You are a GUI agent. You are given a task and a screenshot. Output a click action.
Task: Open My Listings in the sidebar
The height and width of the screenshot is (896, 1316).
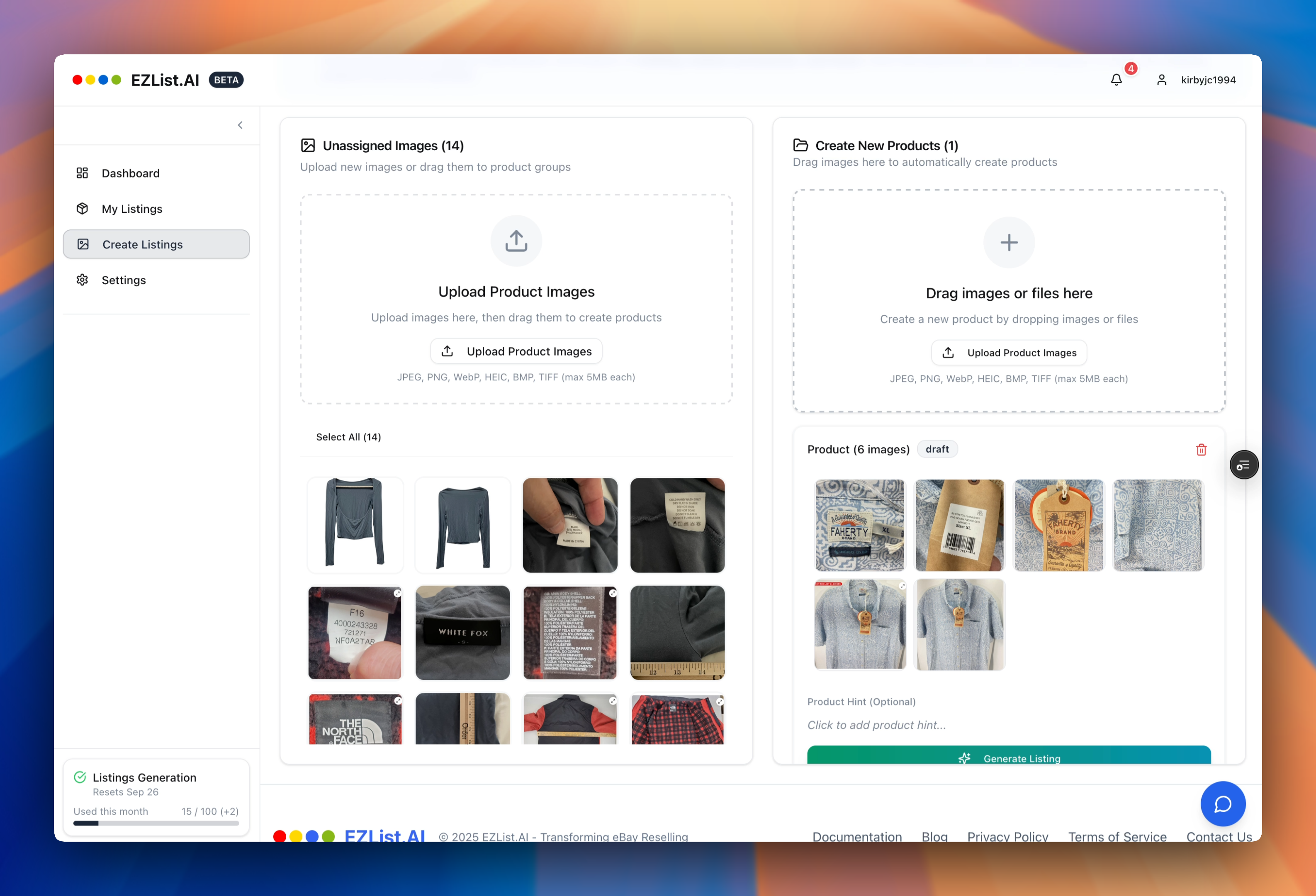coord(131,209)
